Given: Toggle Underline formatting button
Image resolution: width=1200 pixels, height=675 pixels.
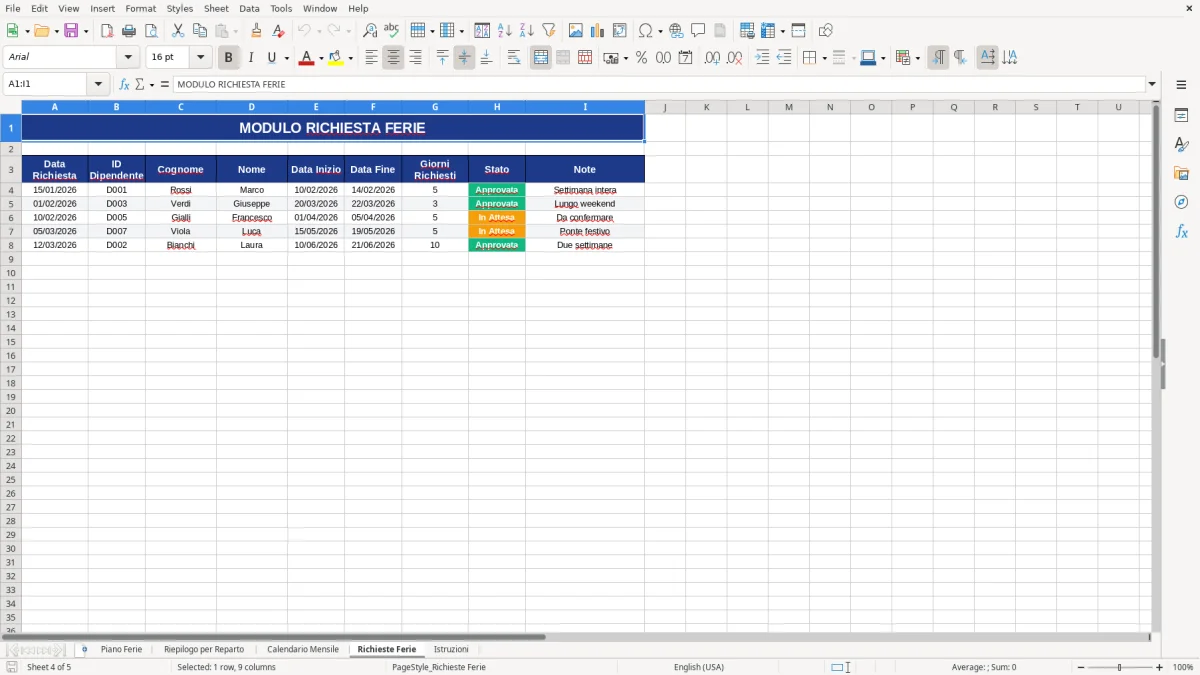Looking at the screenshot, I should pyautogui.click(x=271, y=58).
